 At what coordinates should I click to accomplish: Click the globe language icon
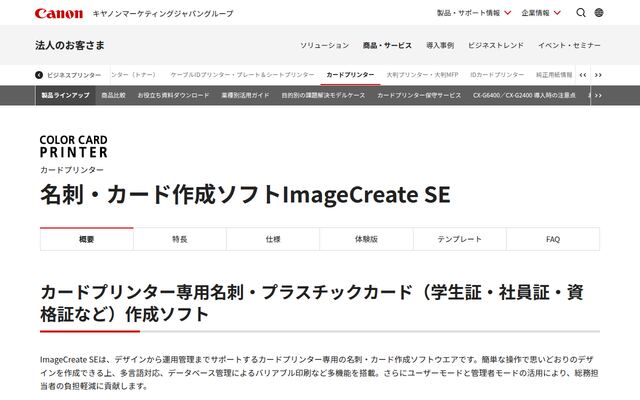point(599,13)
